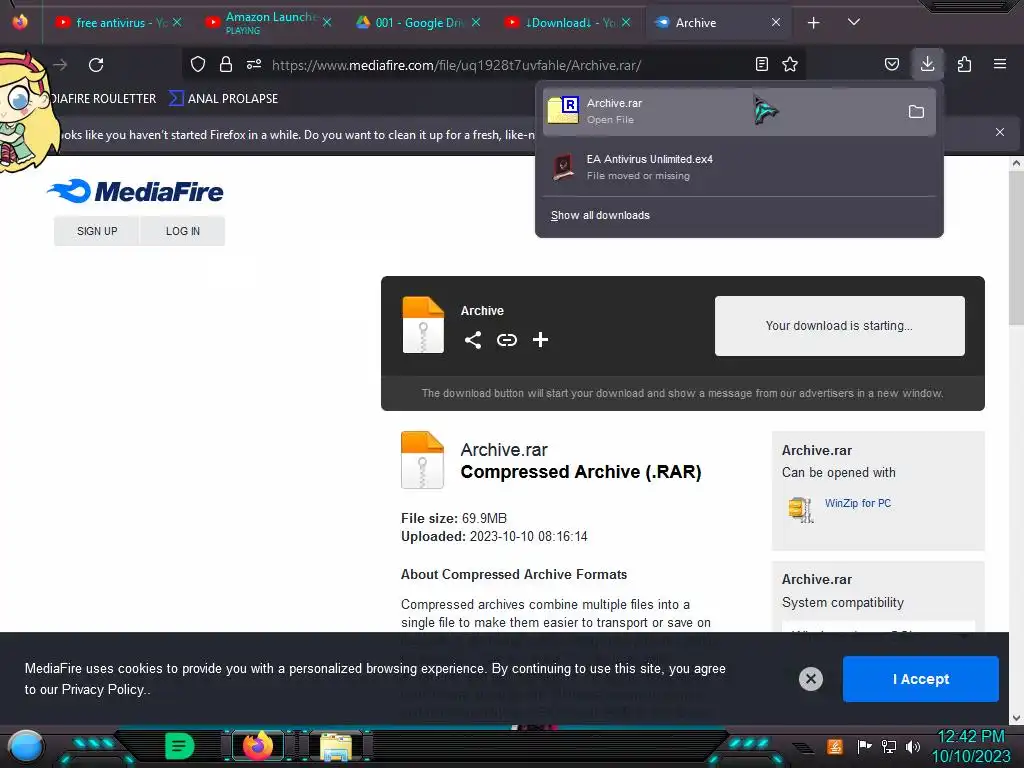Open Action Center flag tray icon
The width and height of the screenshot is (1024, 768).
(x=864, y=746)
